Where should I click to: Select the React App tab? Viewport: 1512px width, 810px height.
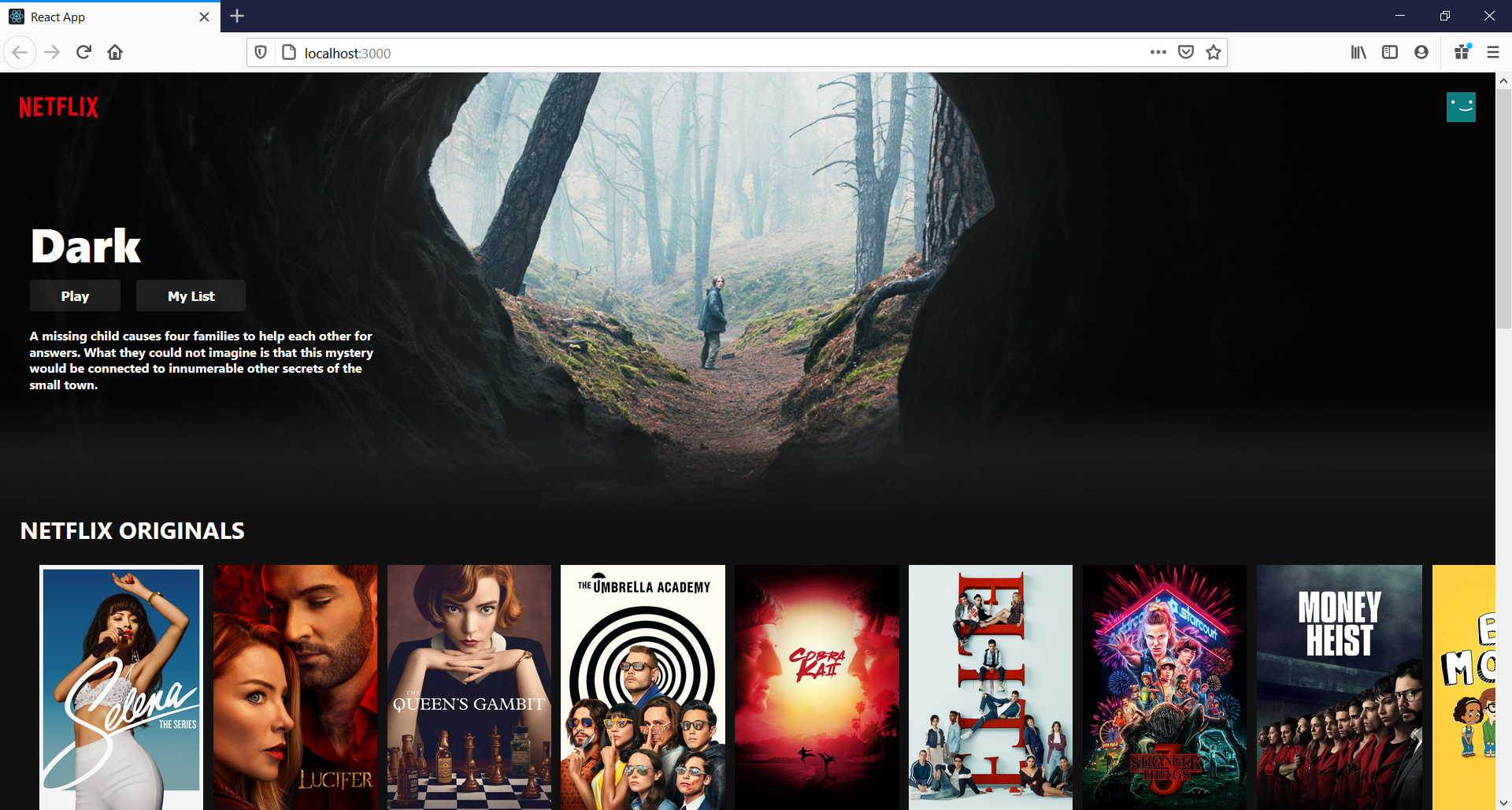[110, 17]
